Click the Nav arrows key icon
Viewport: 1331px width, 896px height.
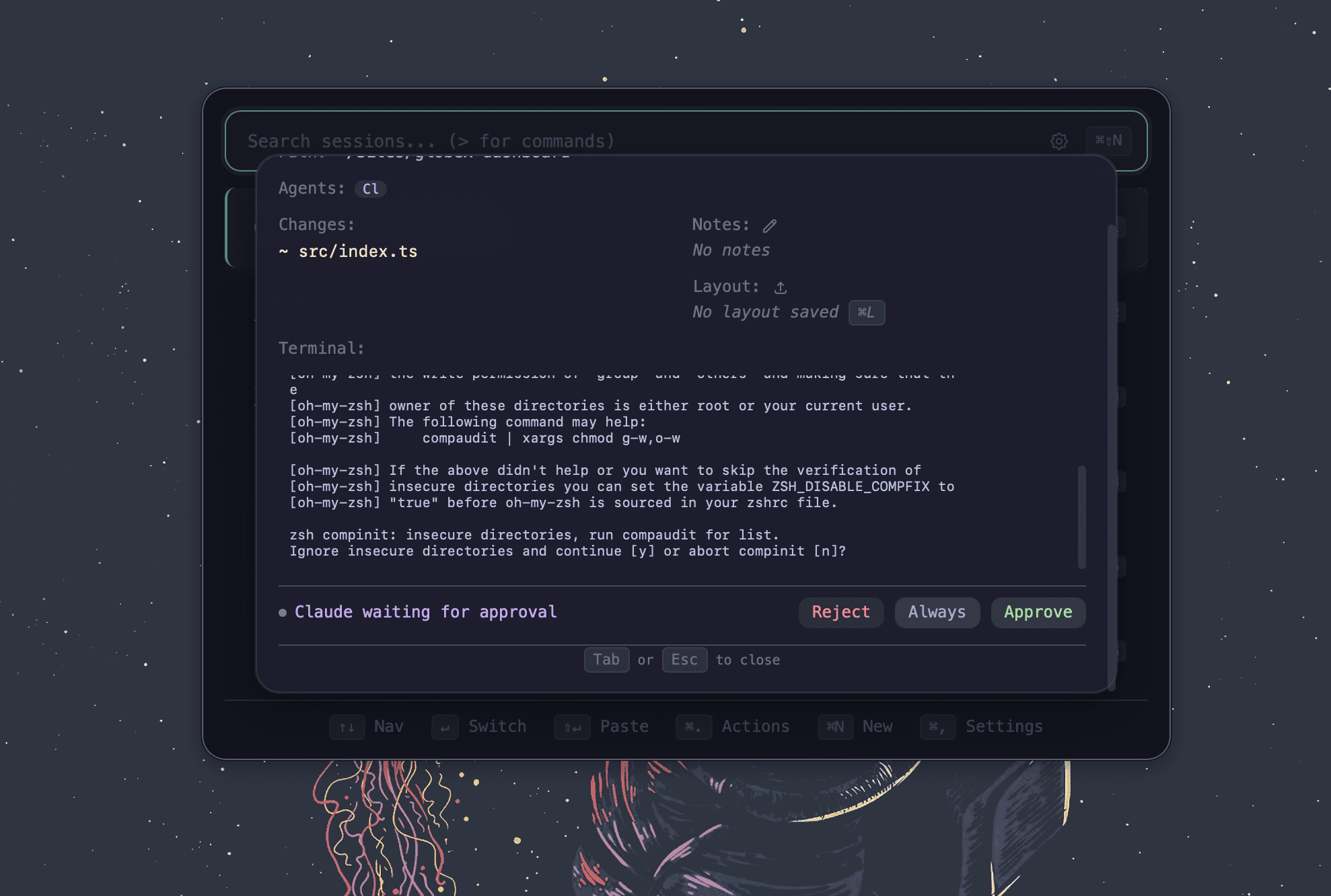[347, 727]
